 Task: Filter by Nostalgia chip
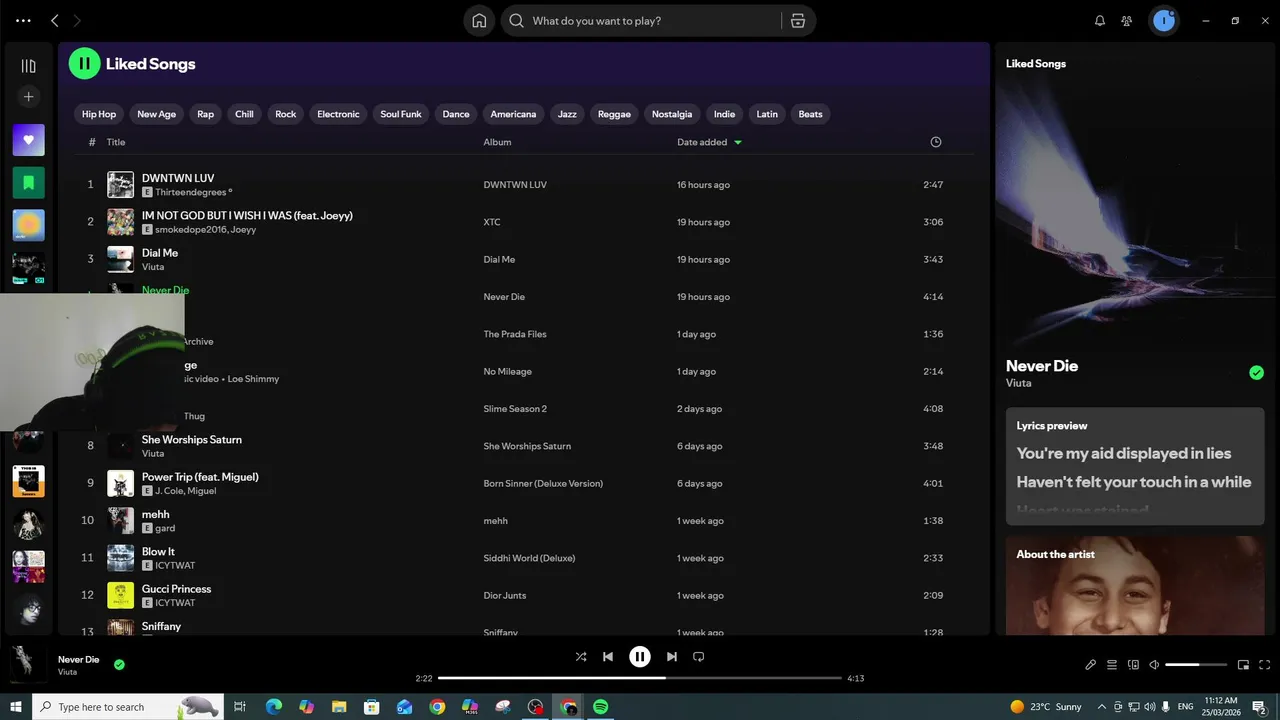click(672, 114)
